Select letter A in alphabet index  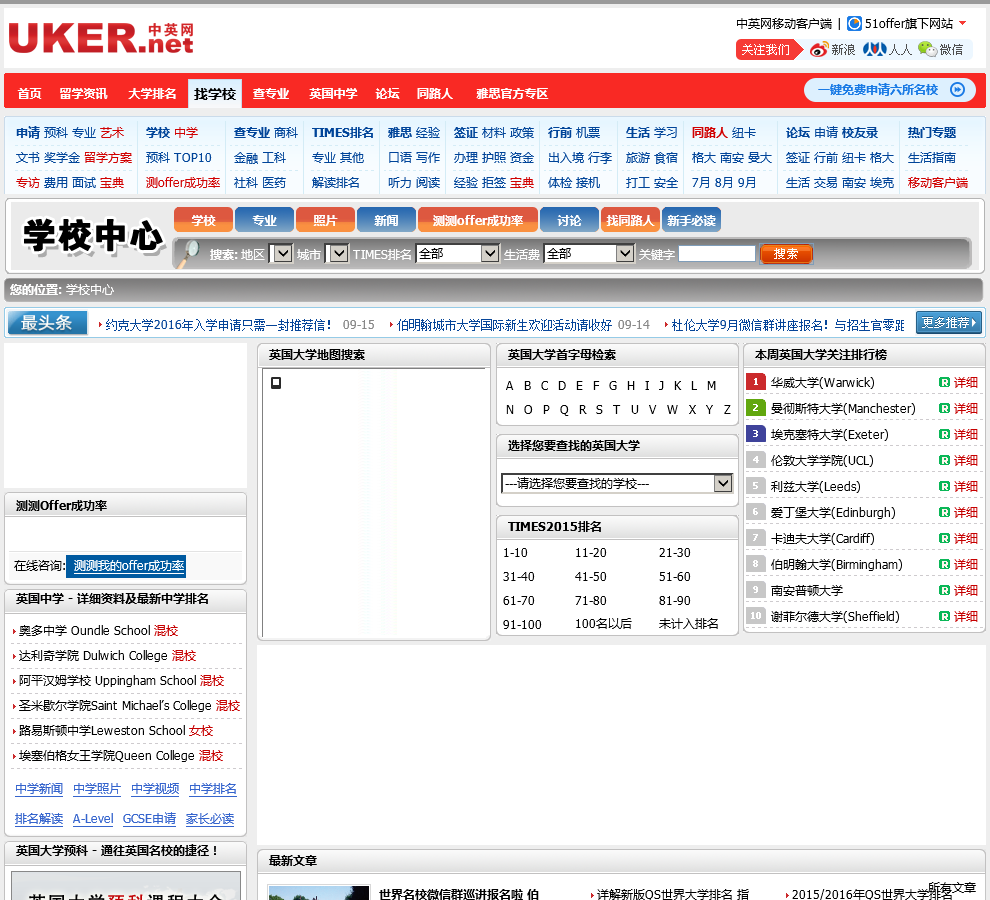[510, 385]
